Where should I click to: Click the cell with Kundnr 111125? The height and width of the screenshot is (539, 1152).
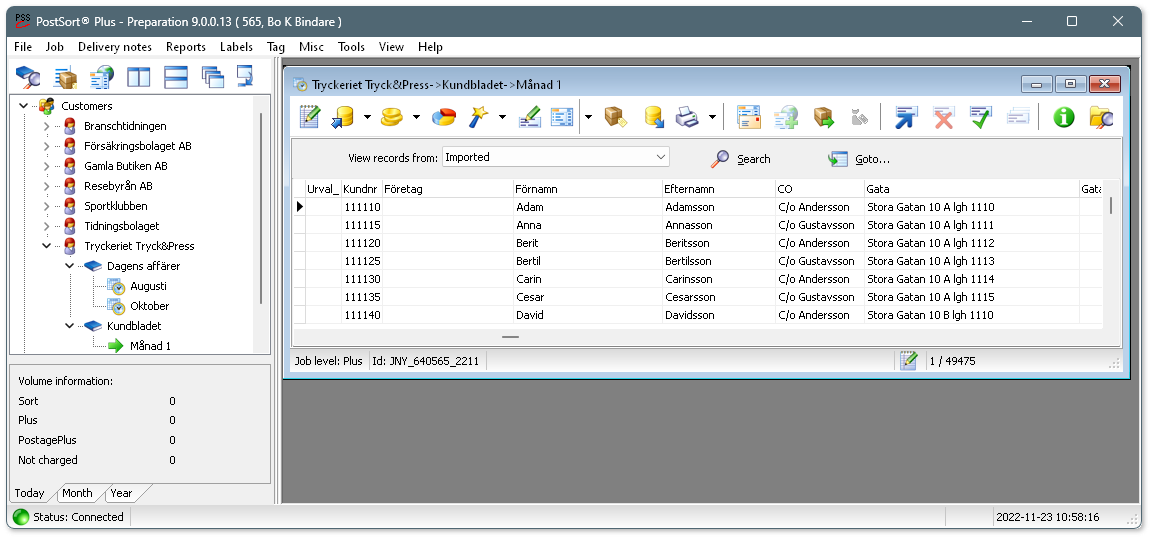click(361, 261)
